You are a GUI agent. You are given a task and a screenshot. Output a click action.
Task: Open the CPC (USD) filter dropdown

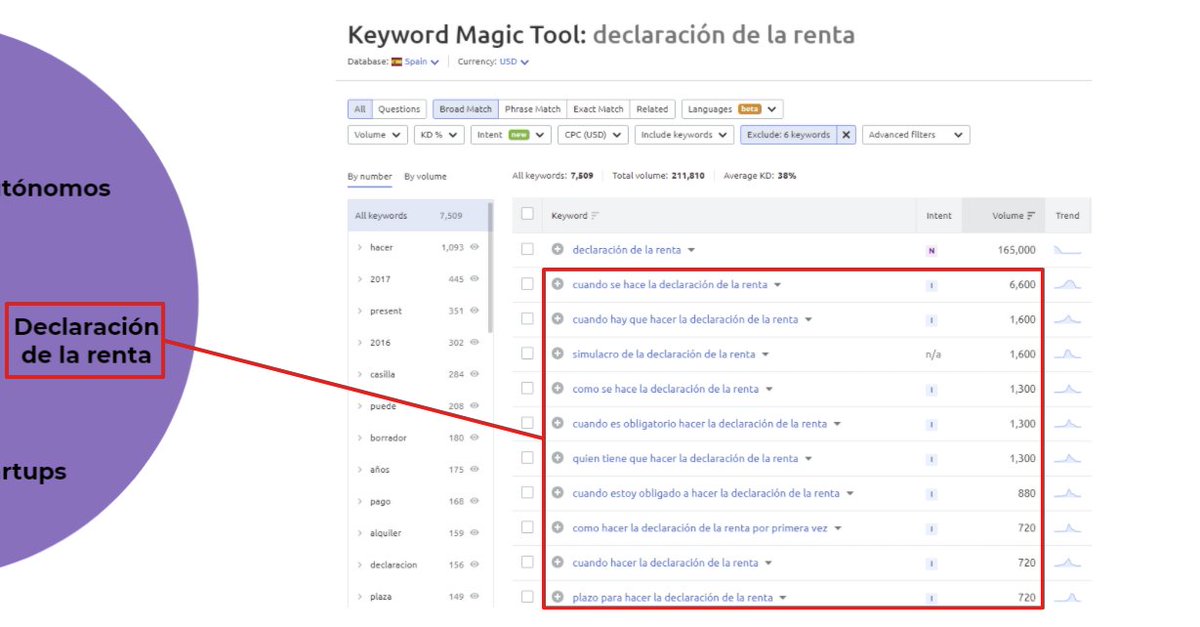click(592, 135)
